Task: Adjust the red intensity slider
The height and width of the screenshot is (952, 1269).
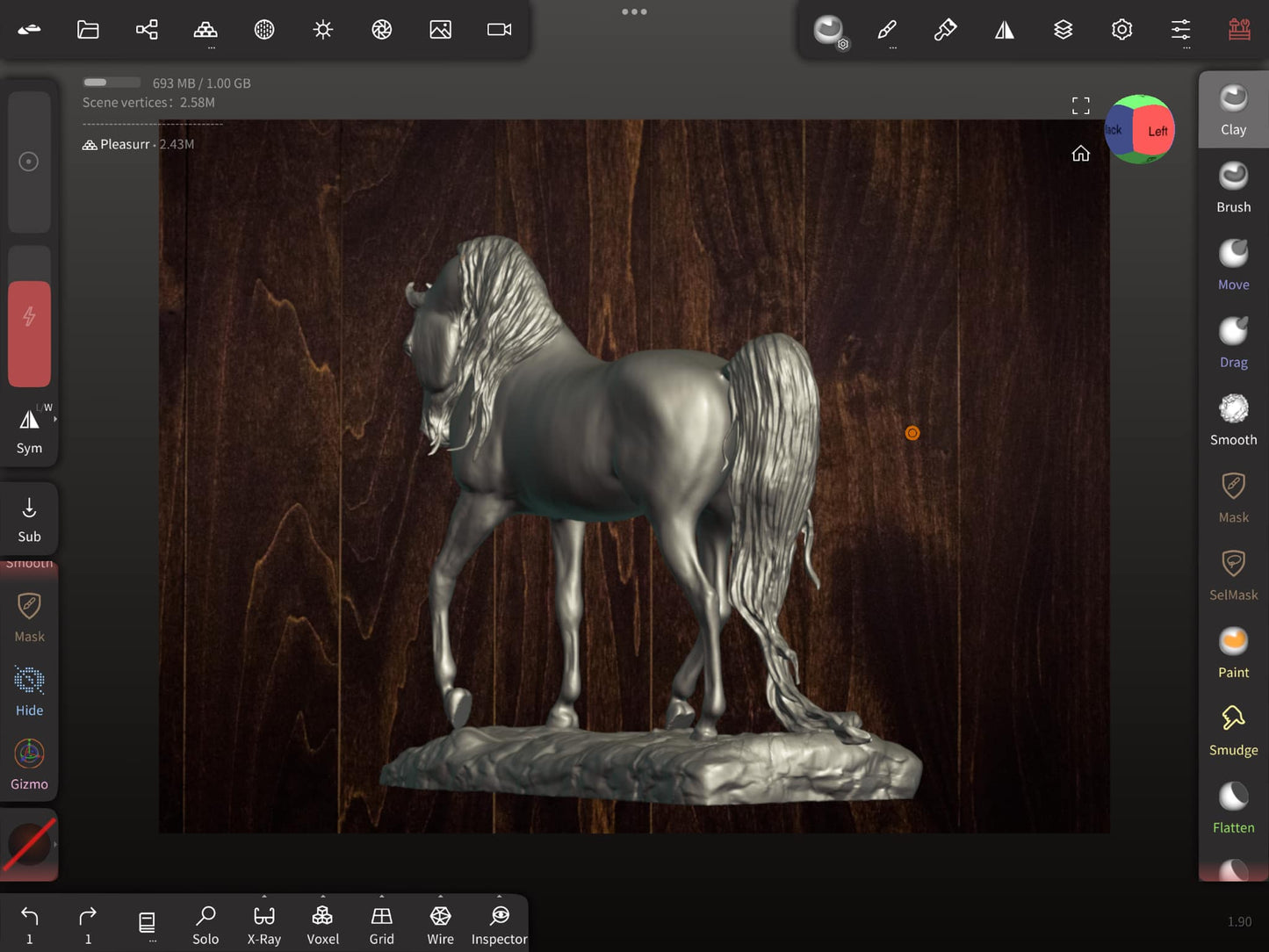Action: (29, 316)
